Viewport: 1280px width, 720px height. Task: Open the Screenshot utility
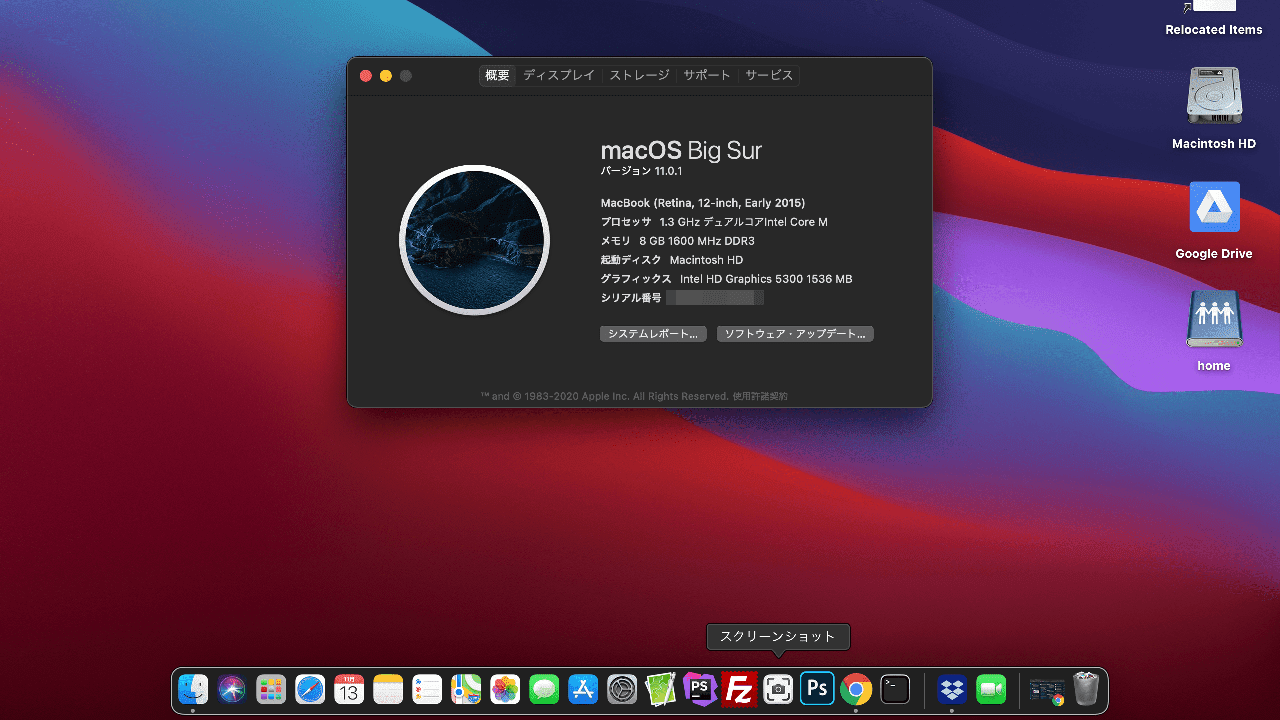pos(778,689)
